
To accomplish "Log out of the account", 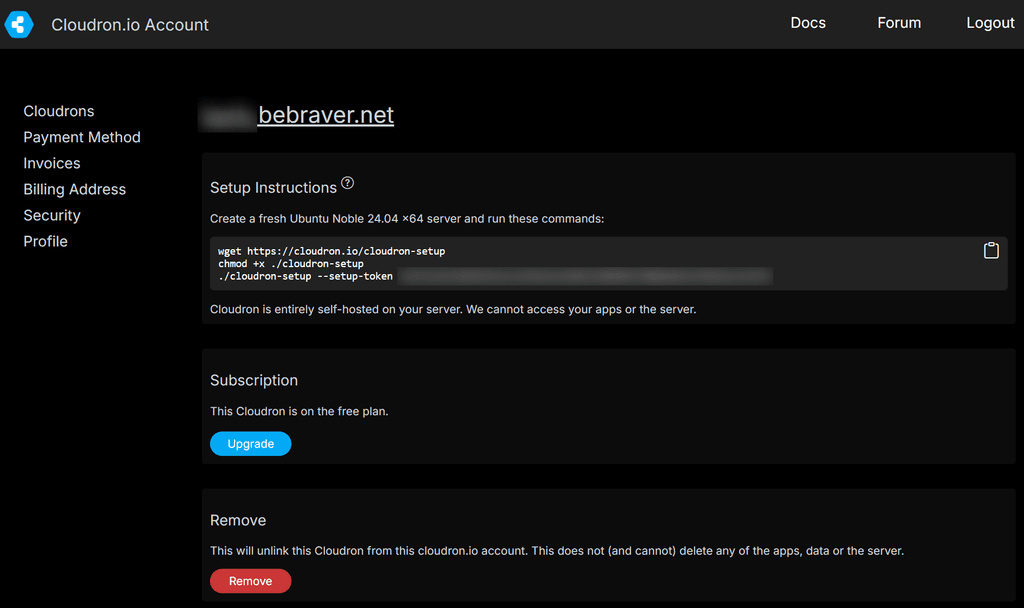I will 989,23.
